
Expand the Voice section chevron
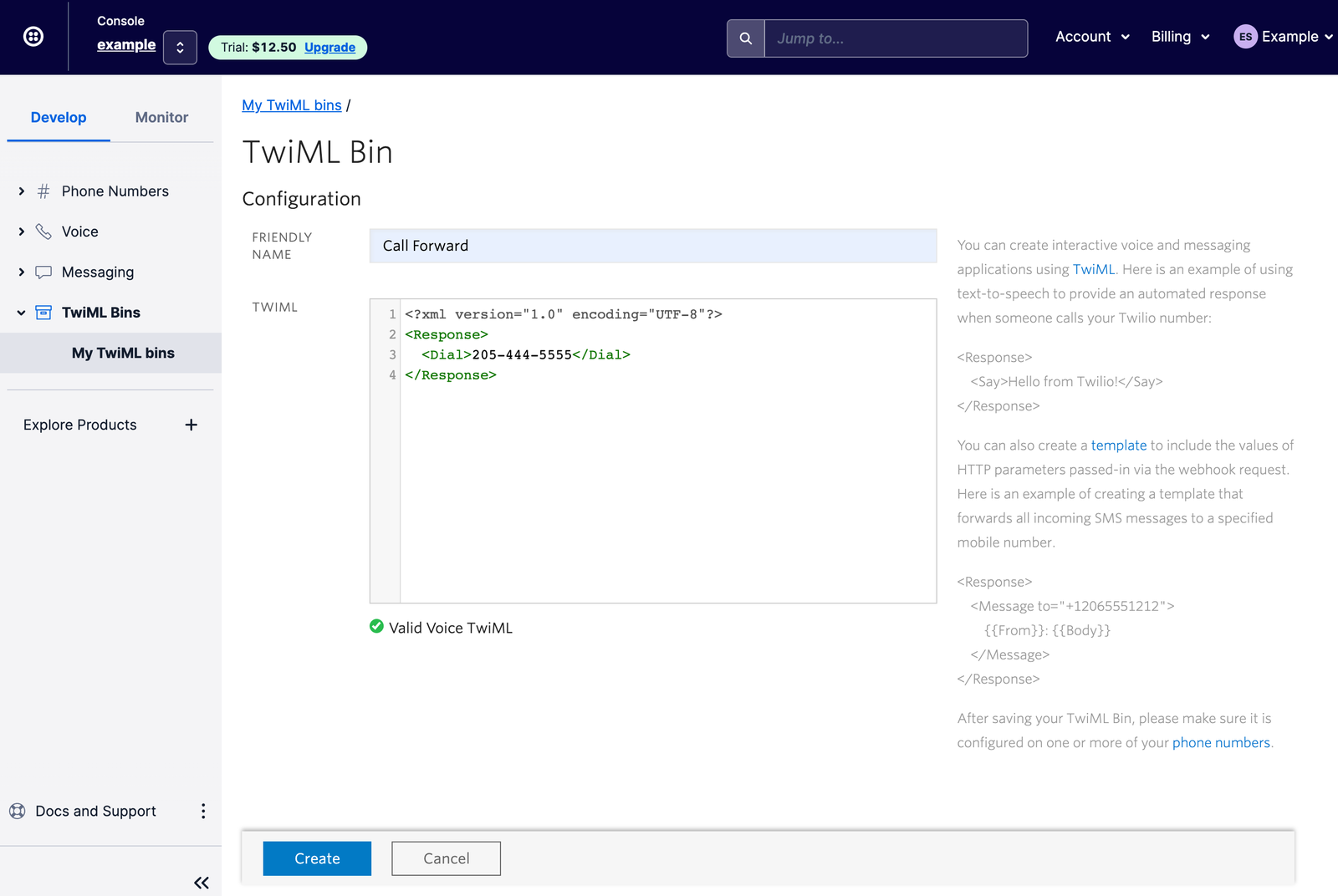pos(21,232)
